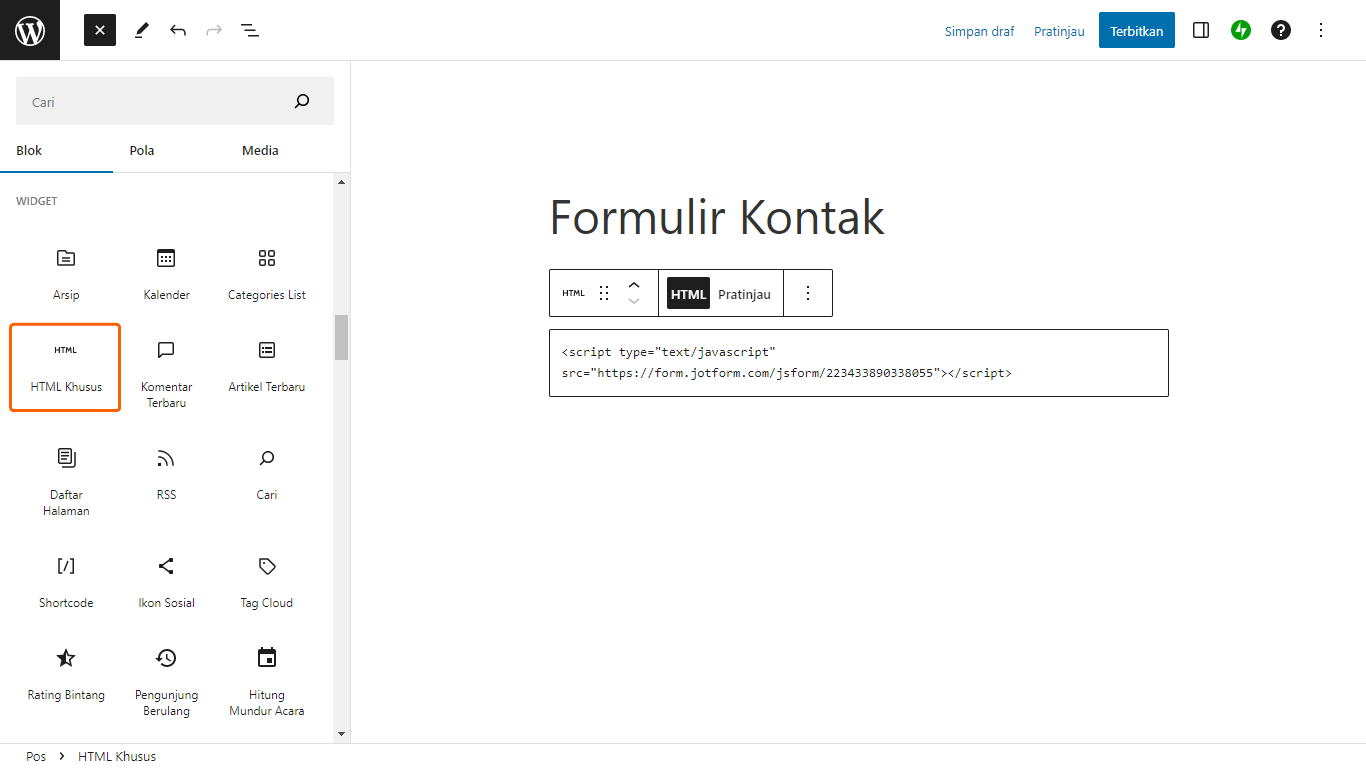
Task: Select HTML Khusus in the breadcrumb
Action: coord(117,756)
